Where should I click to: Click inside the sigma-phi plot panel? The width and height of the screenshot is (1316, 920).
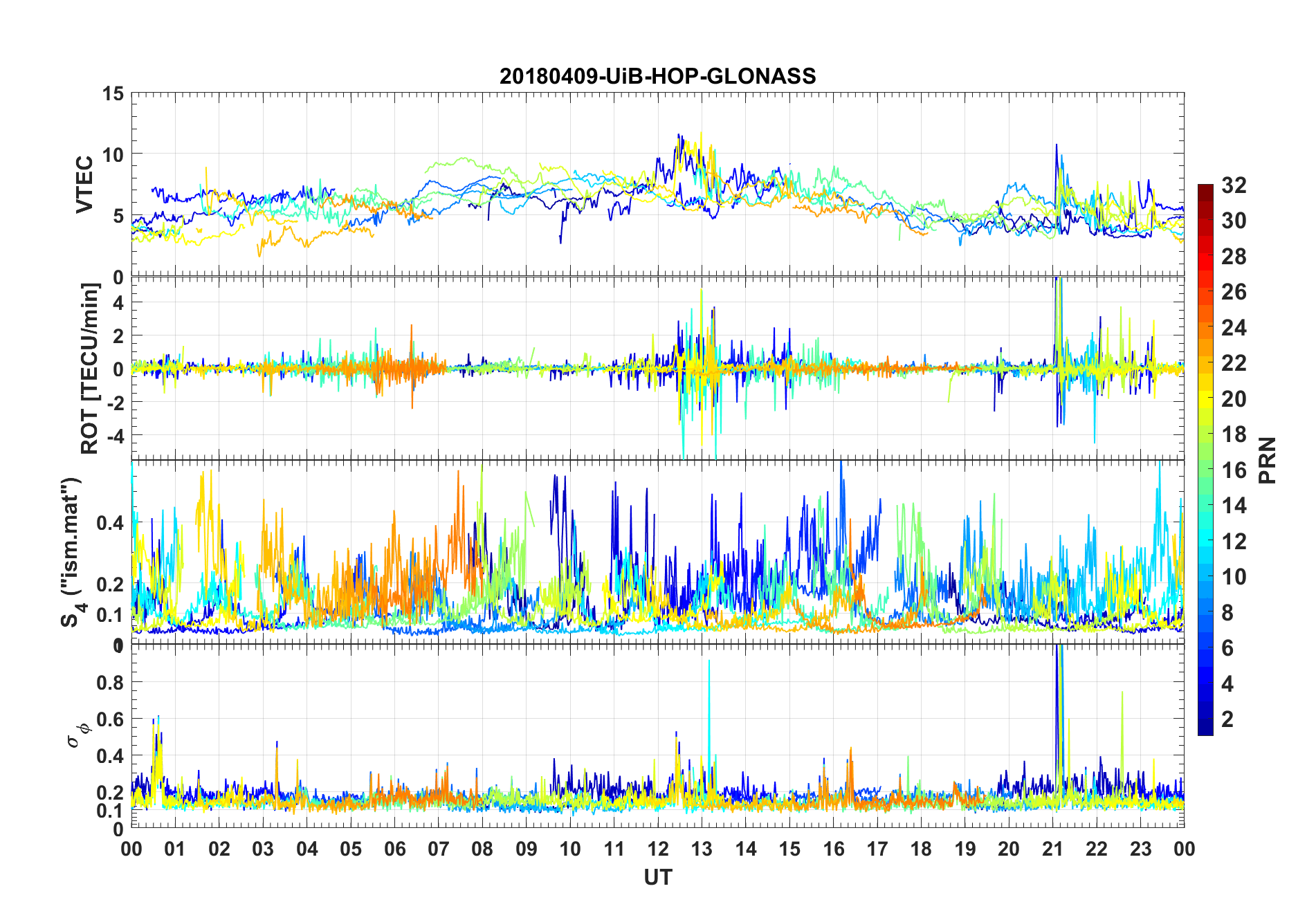pos(657,735)
